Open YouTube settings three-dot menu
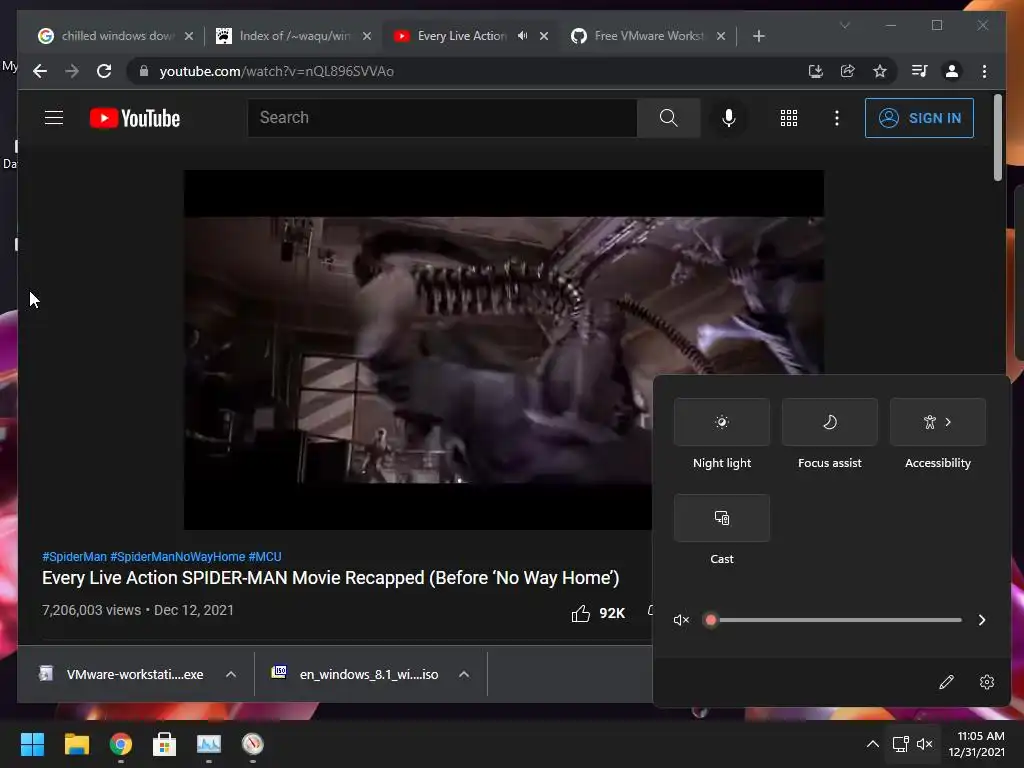The image size is (1024, 768). [837, 118]
